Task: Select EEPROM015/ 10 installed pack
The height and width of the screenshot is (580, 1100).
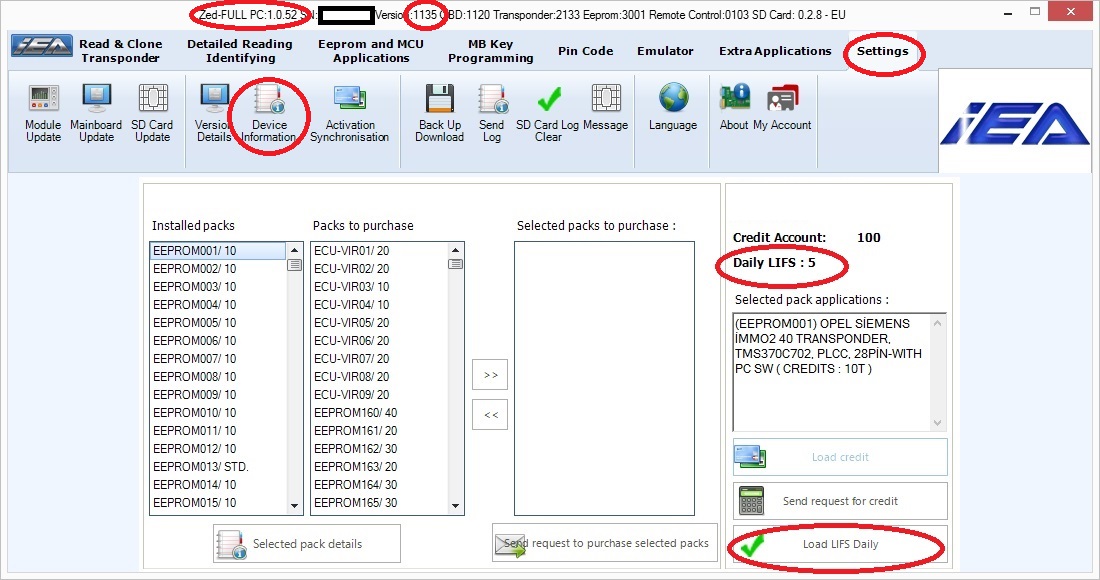Action: point(217,502)
